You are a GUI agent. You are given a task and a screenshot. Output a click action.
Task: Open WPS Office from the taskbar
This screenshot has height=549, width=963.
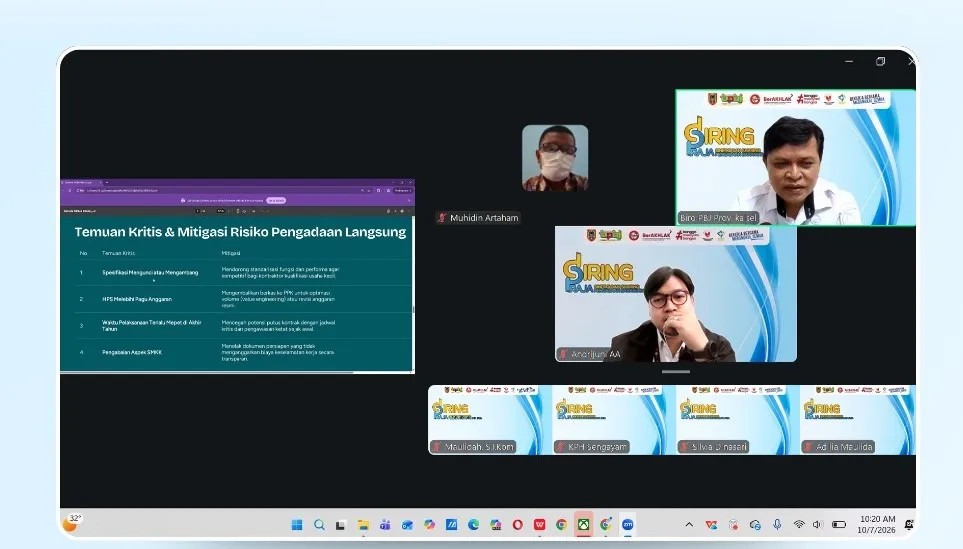[x=540, y=524]
